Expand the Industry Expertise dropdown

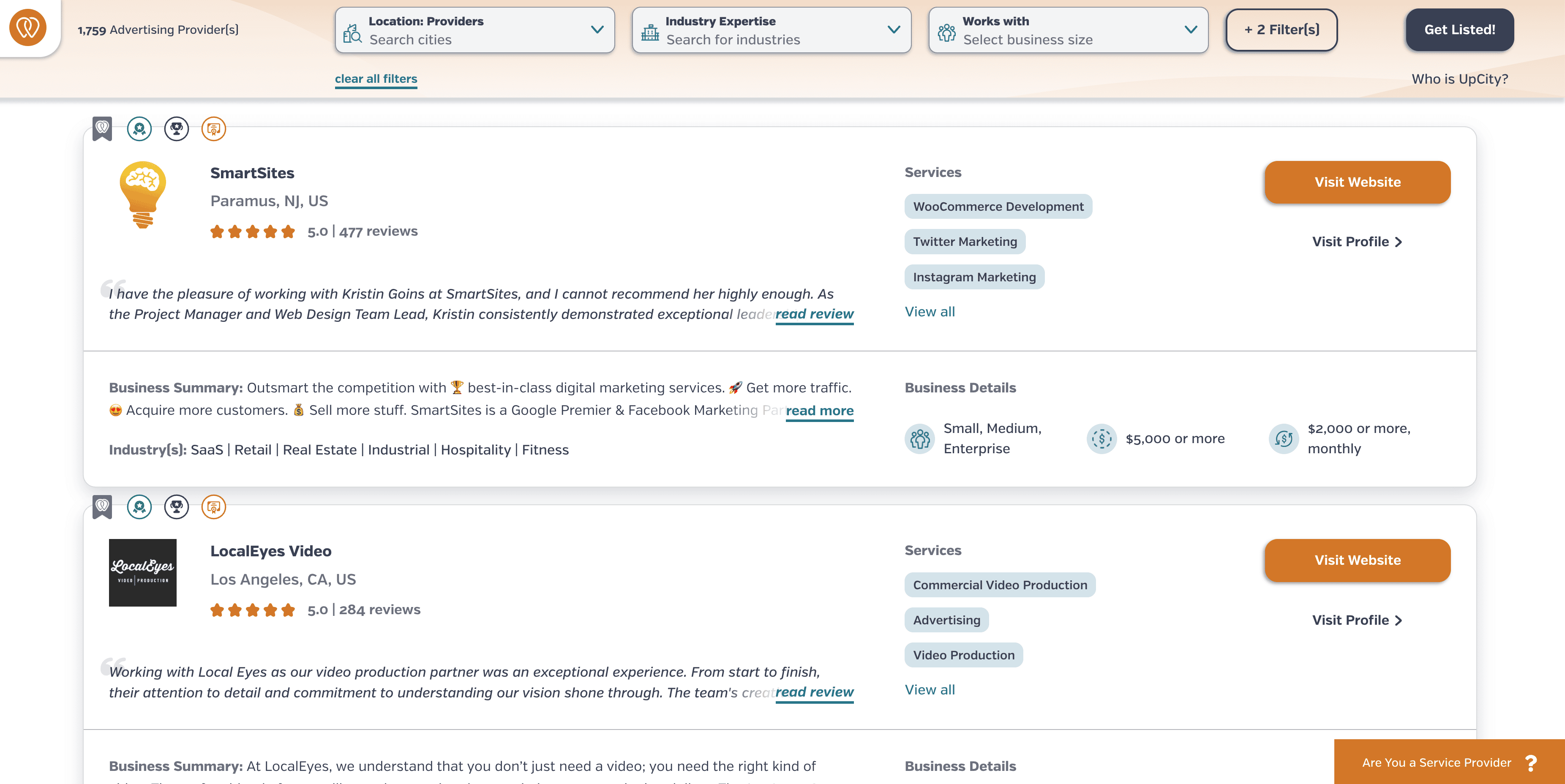click(x=771, y=30)
